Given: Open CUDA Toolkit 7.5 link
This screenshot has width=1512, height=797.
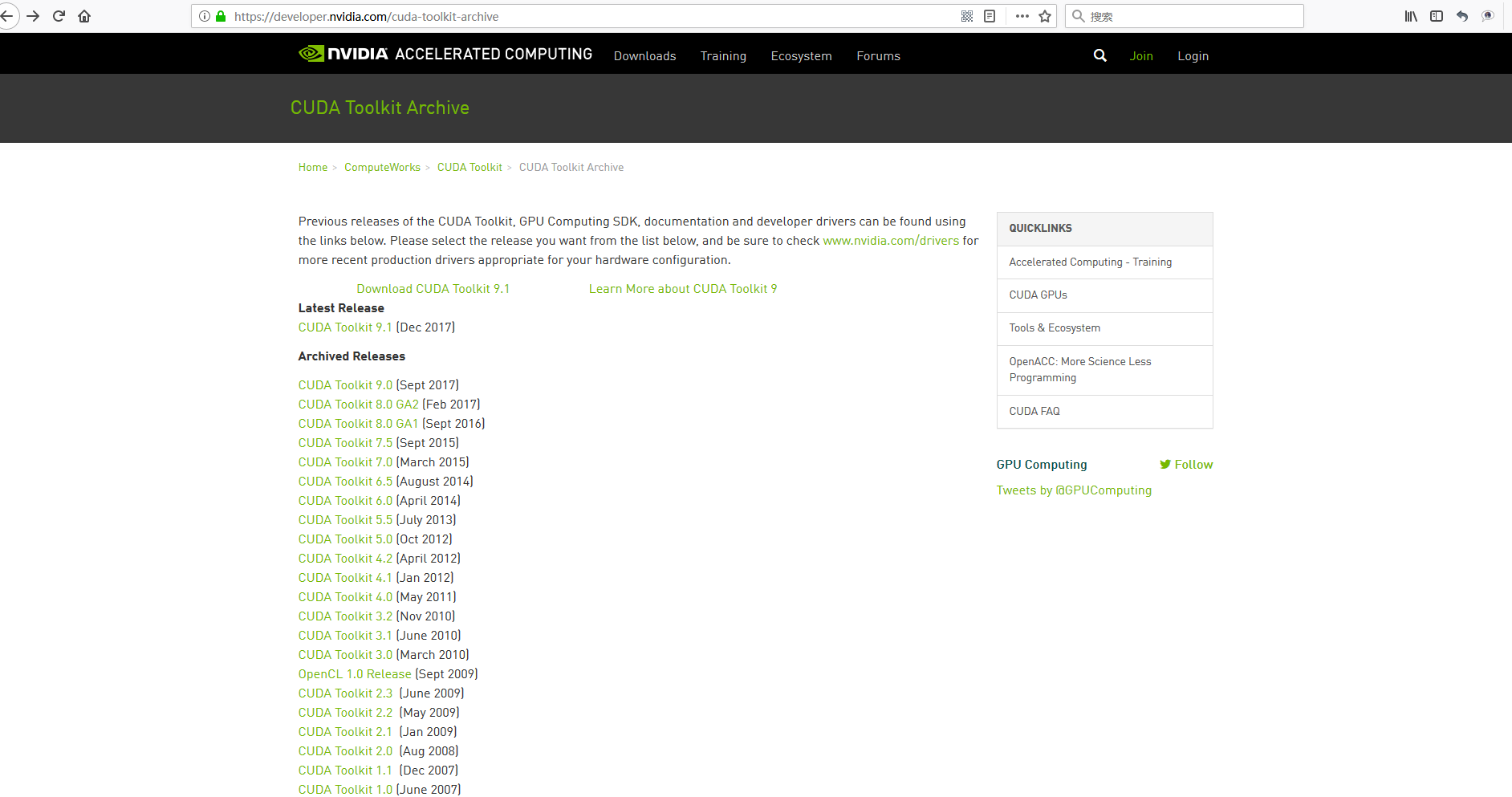Looking at the screenshot, I should [345, 443].
